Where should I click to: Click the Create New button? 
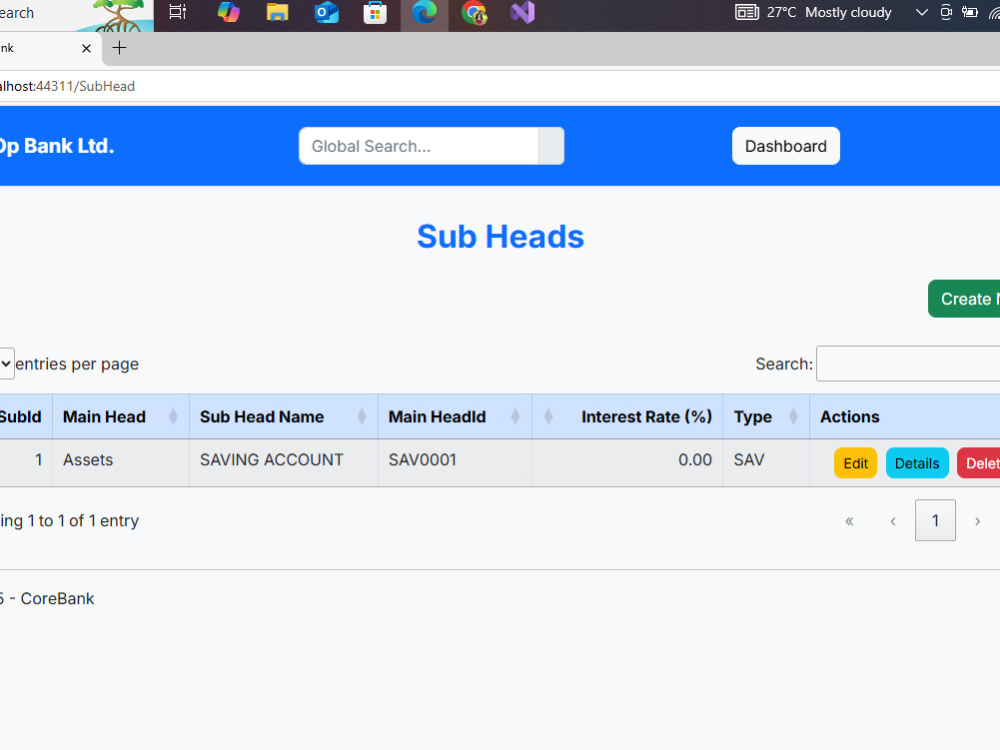pos(964,298)
